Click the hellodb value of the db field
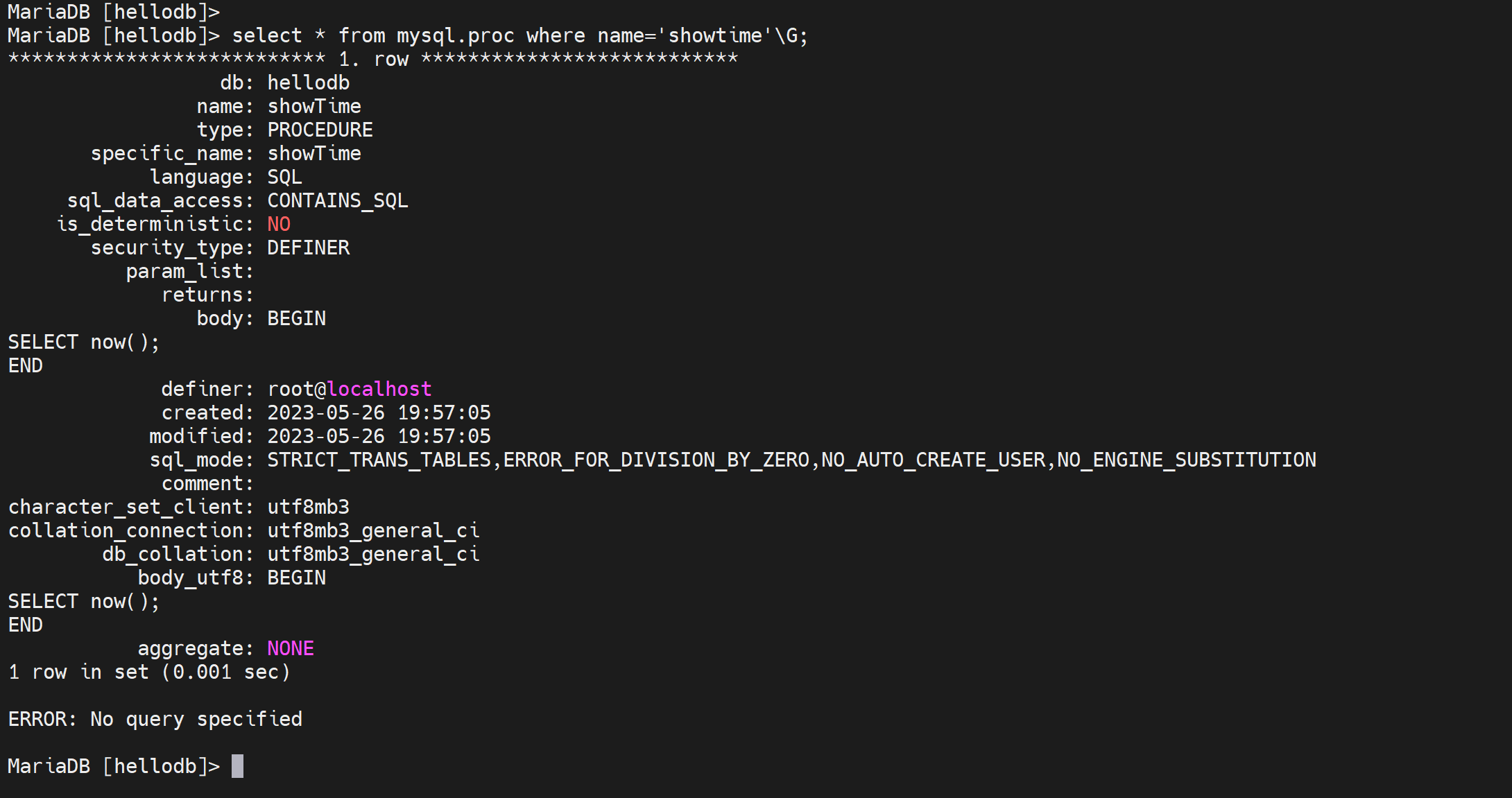Viewport: 1512px width, 798px height. click(x=309, y=83)
